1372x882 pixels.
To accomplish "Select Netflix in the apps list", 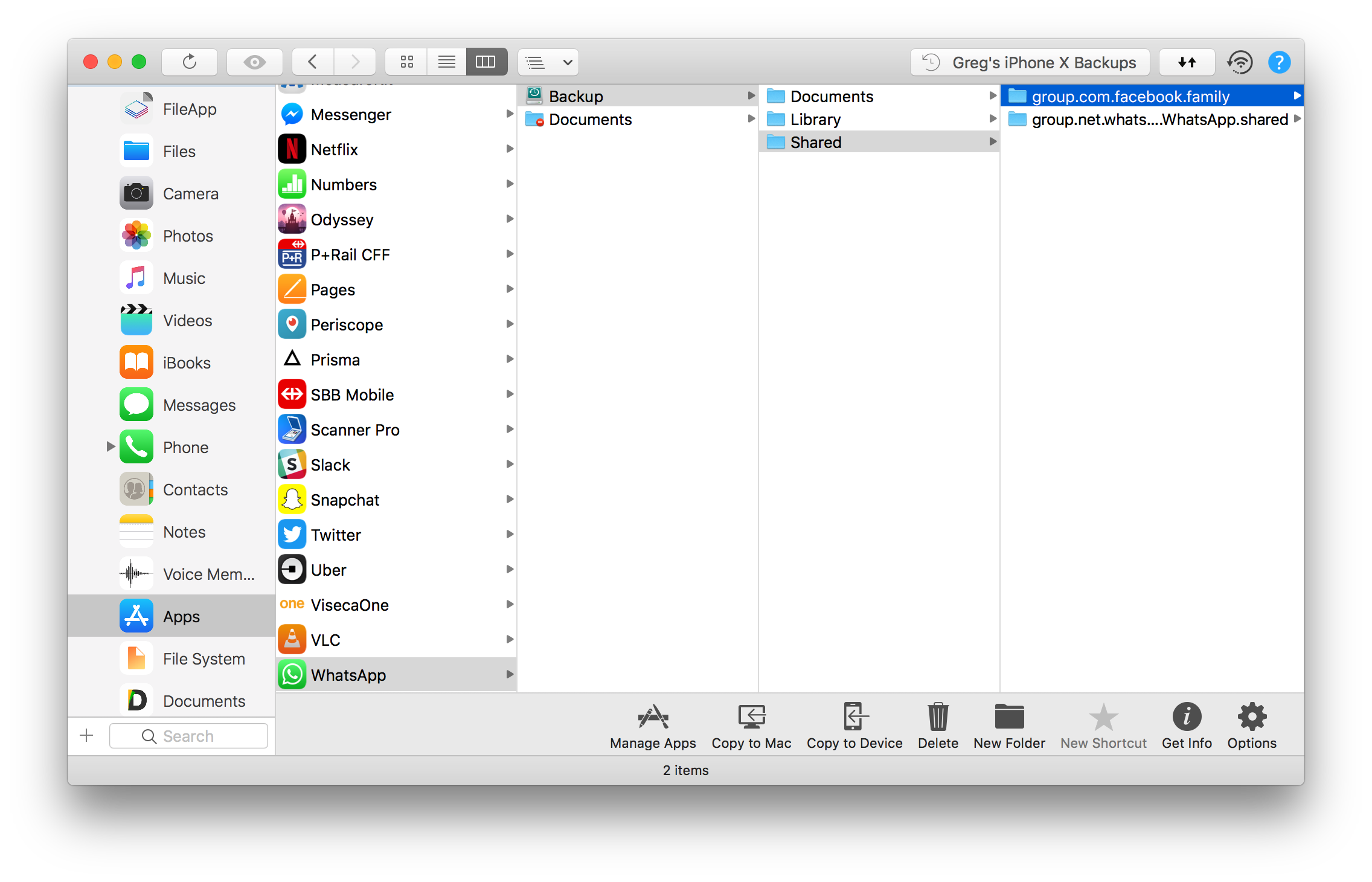I will (x=396, y=149).
